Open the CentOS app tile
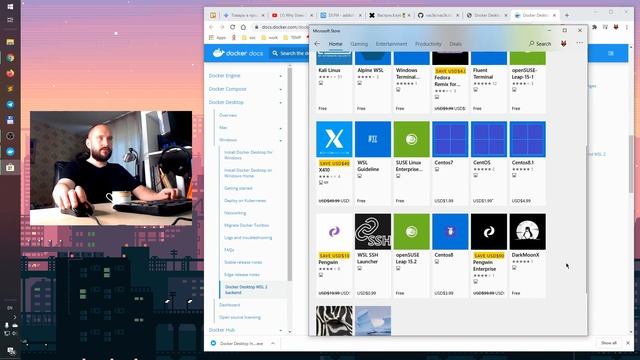The image size is (640, 360). (489, 163)
